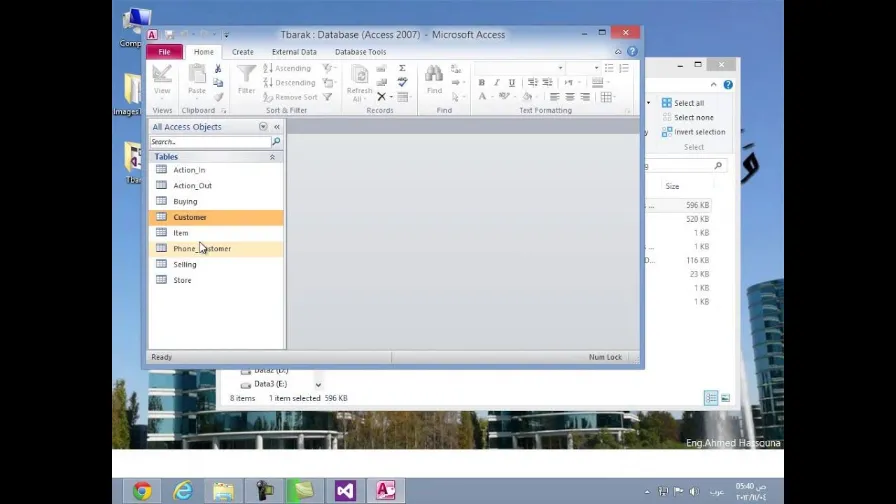Toggle Bold text formatting

[x=482, y=82]
